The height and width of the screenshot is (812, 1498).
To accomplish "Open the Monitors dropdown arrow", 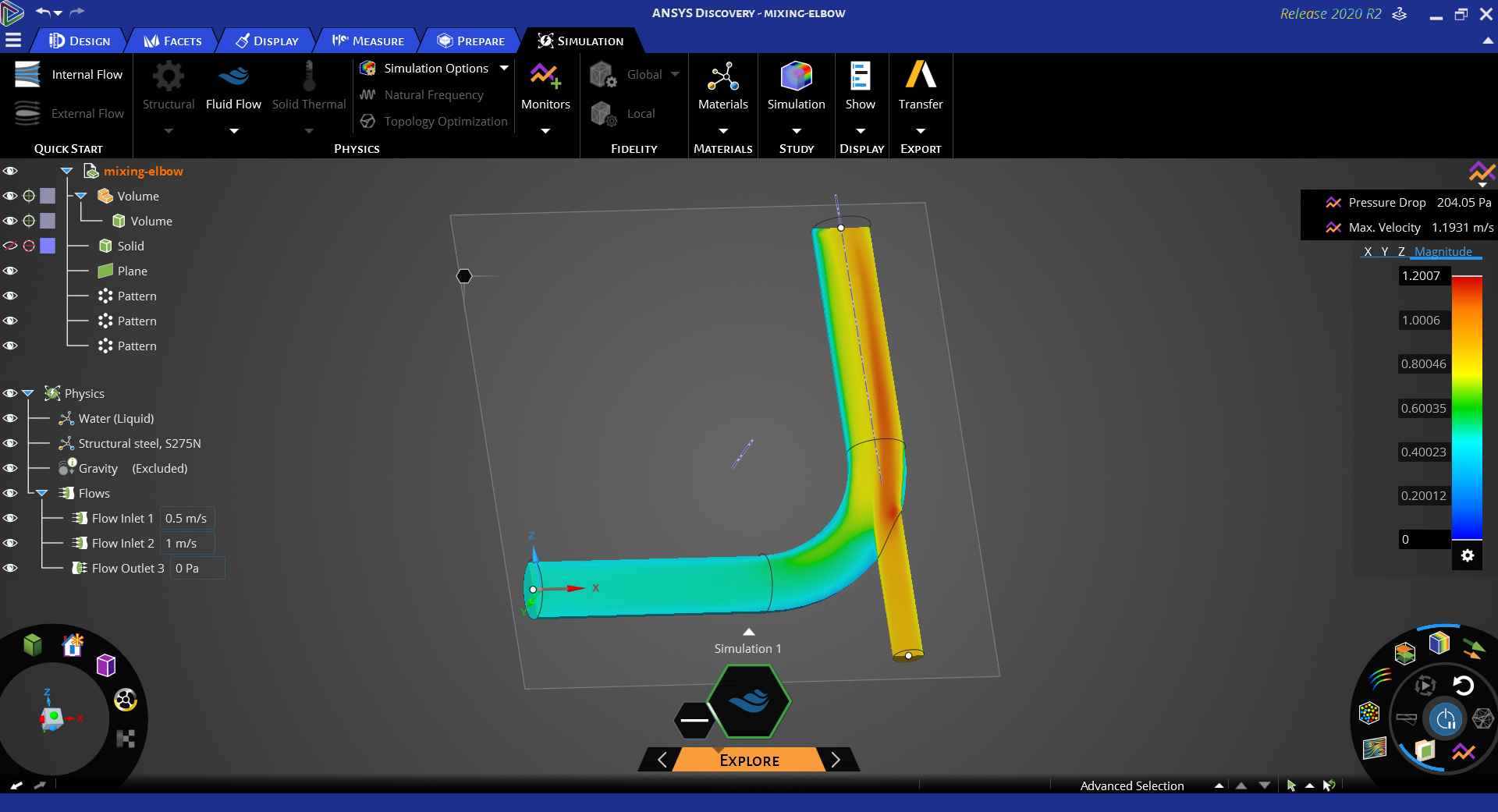I will 545,131.
